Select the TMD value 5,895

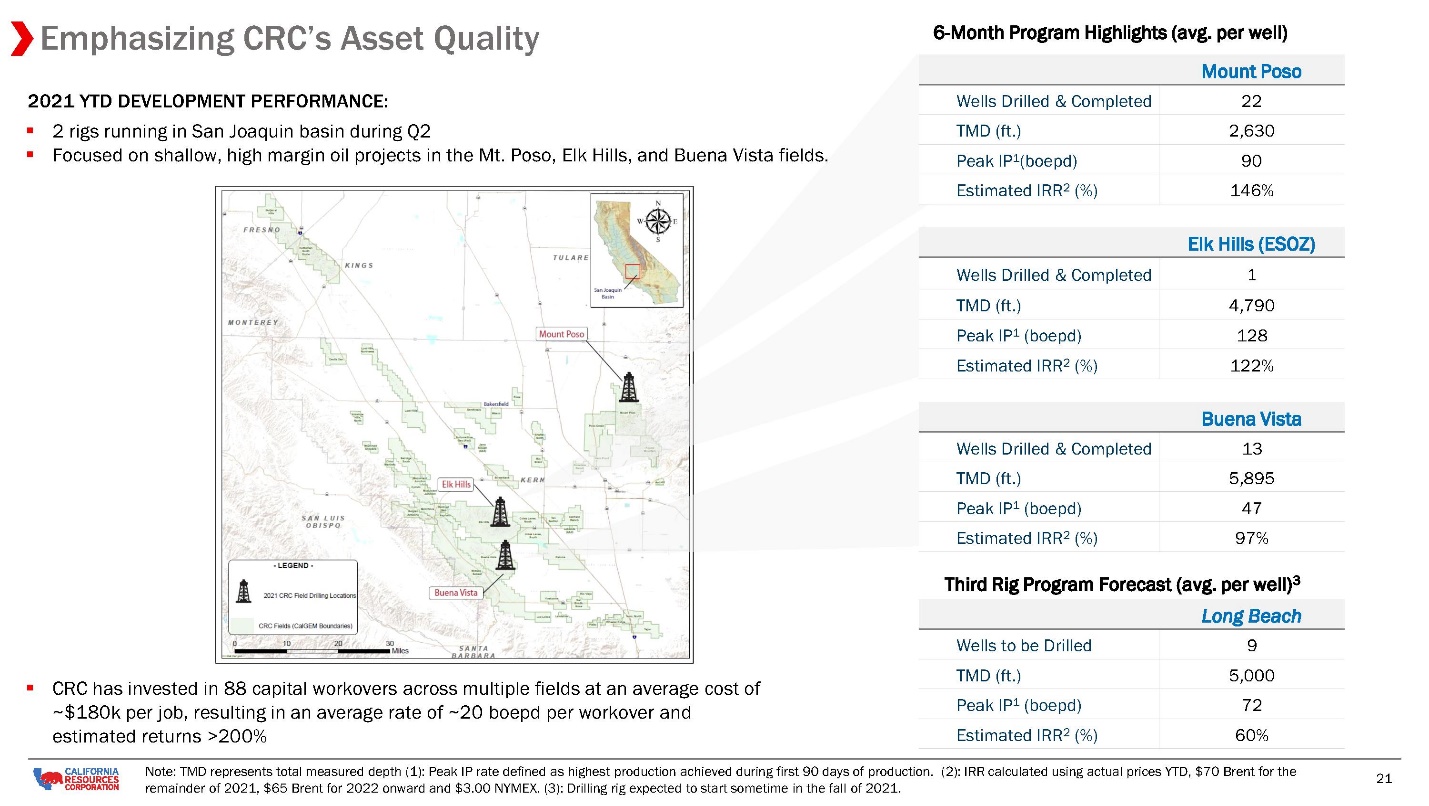pos(1251,478)
